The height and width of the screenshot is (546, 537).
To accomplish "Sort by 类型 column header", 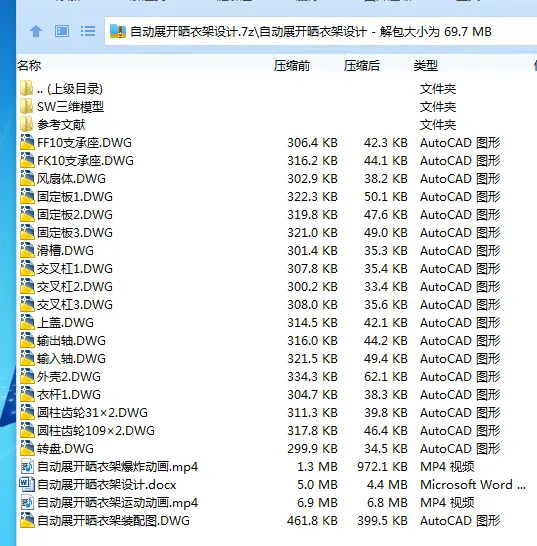I will [x=426, y=65].
